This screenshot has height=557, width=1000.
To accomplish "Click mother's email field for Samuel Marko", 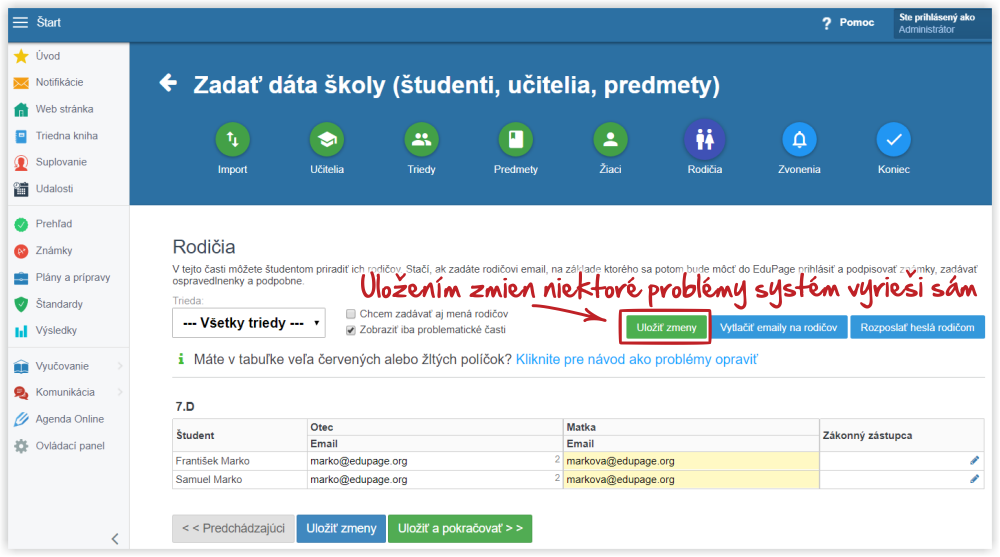I will (690, 480).
